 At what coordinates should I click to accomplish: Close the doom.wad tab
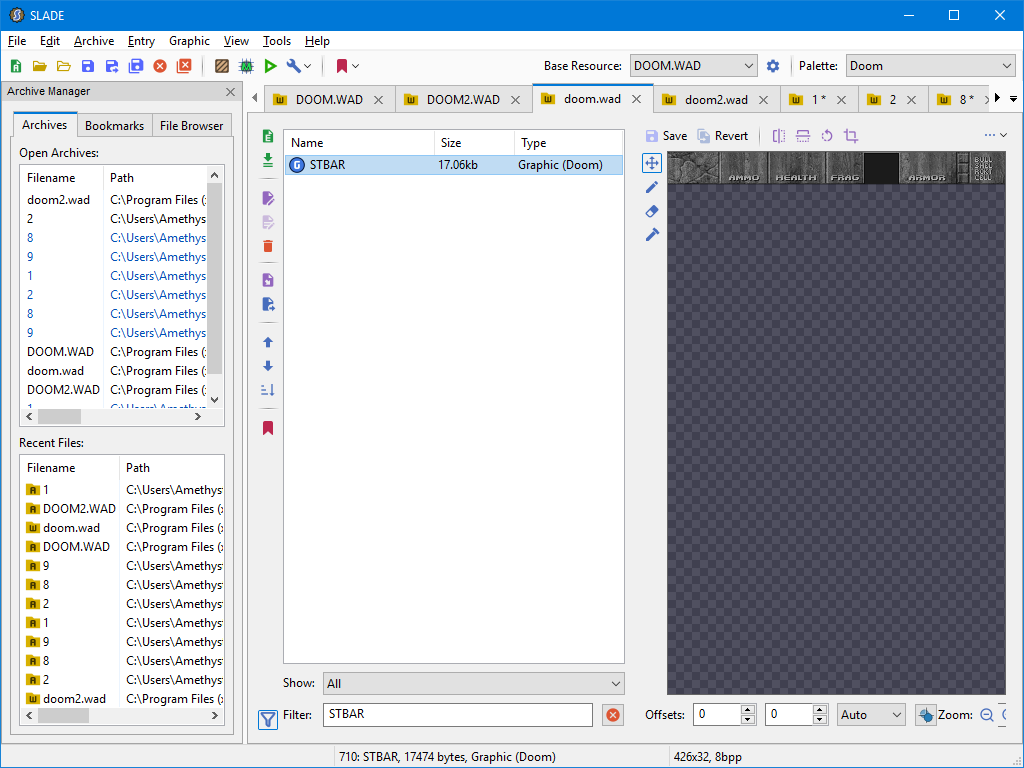click(x=637, y=99)
